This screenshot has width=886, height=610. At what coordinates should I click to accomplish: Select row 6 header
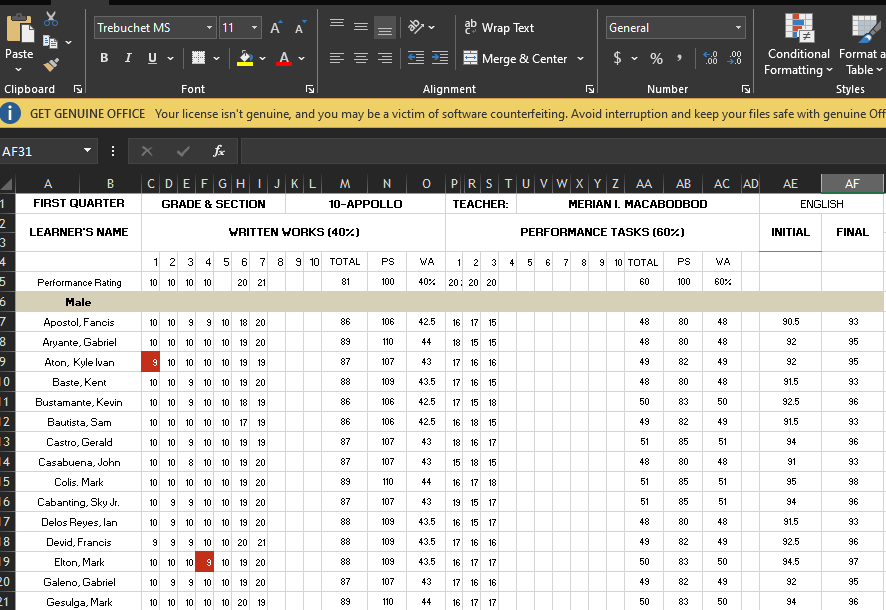(x=5, y=302)
